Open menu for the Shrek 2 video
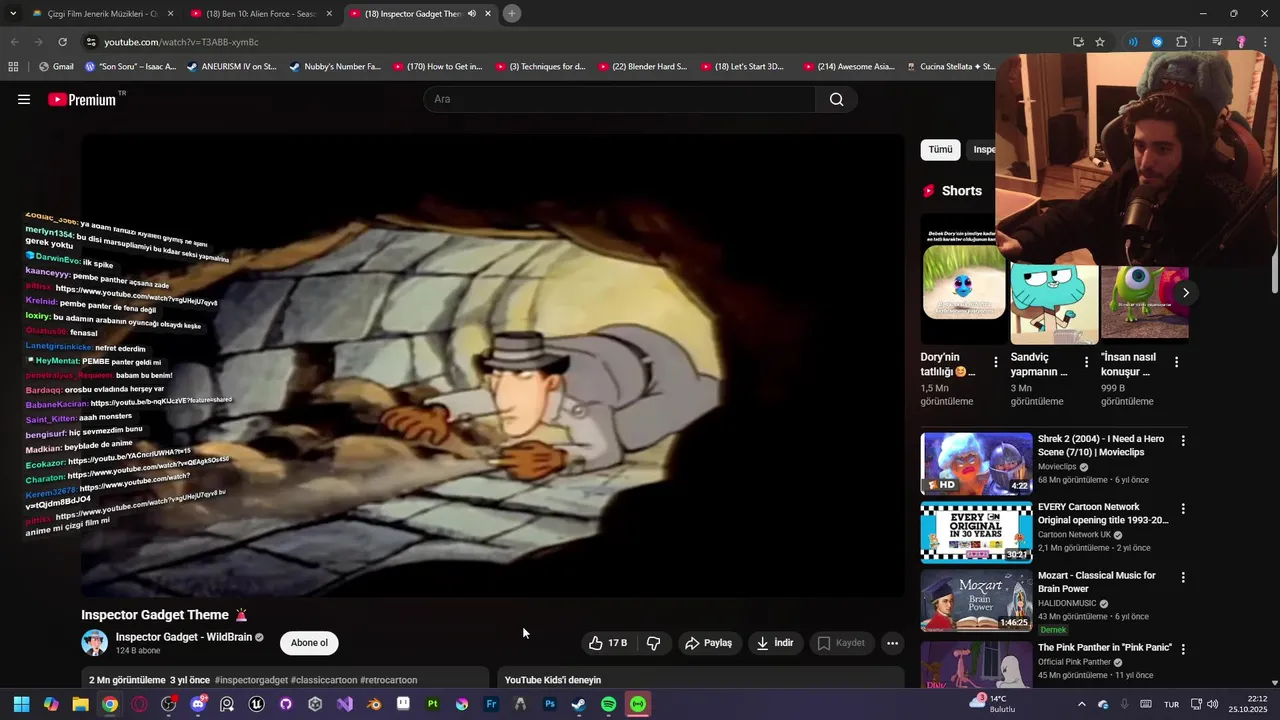1280x720 pixels. [1183, 440]
